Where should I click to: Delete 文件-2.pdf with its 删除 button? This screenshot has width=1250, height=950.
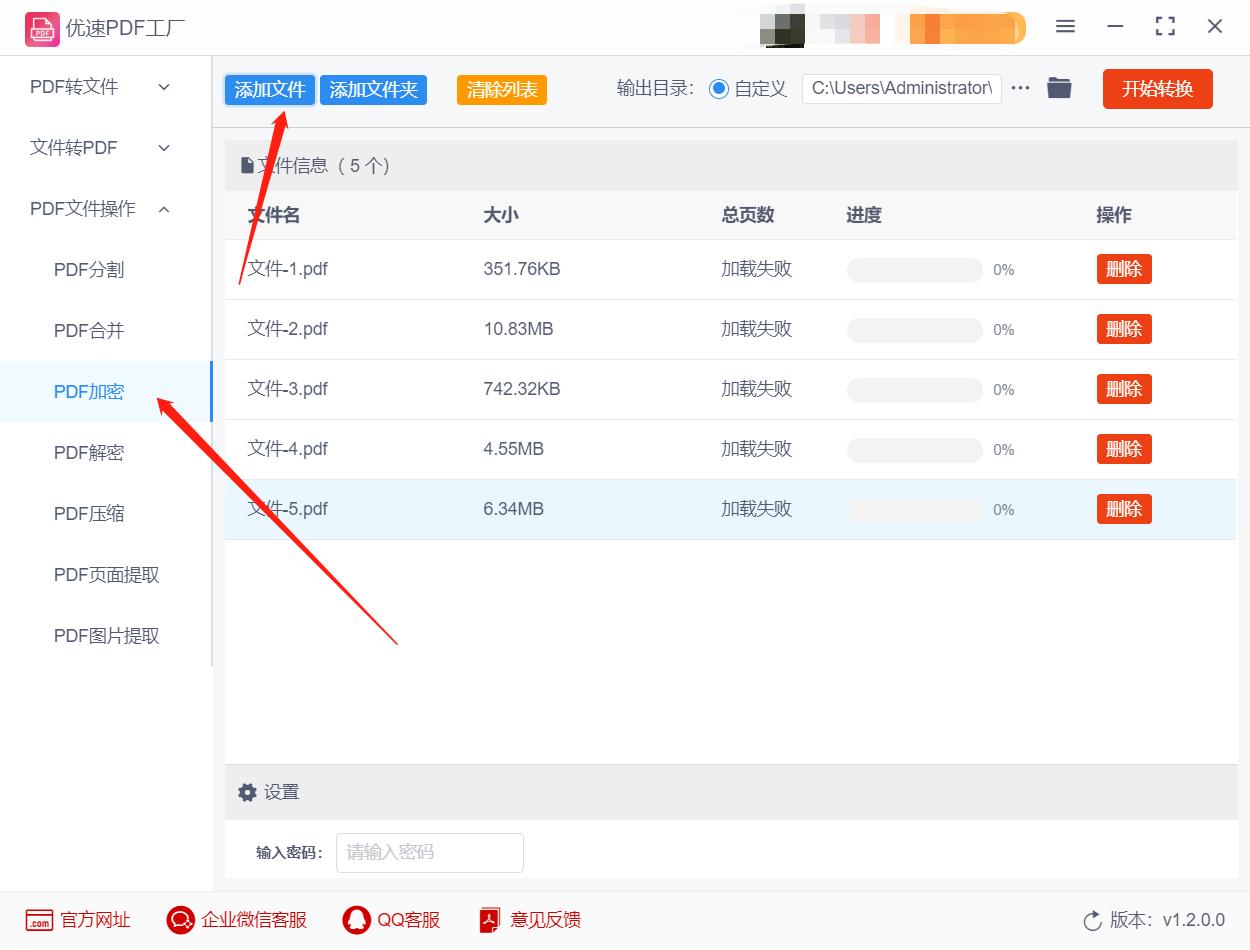pos(1123,328)
